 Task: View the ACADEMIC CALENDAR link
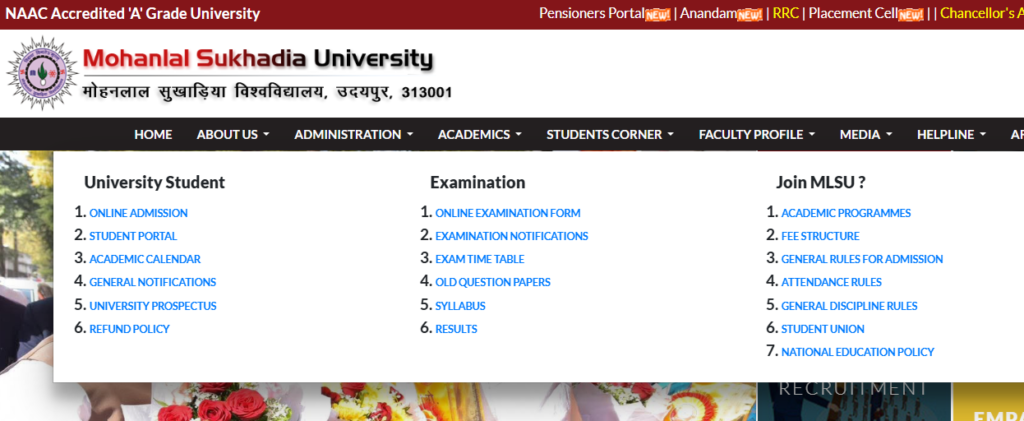pyautogui.click(x=144, y=259)
